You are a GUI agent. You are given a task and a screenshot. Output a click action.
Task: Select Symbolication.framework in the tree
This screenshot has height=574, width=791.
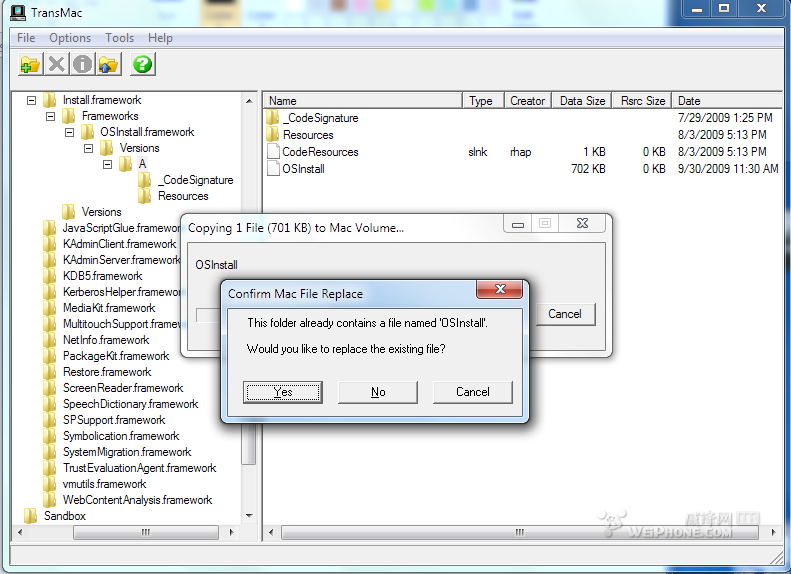[x=121, y=436]
